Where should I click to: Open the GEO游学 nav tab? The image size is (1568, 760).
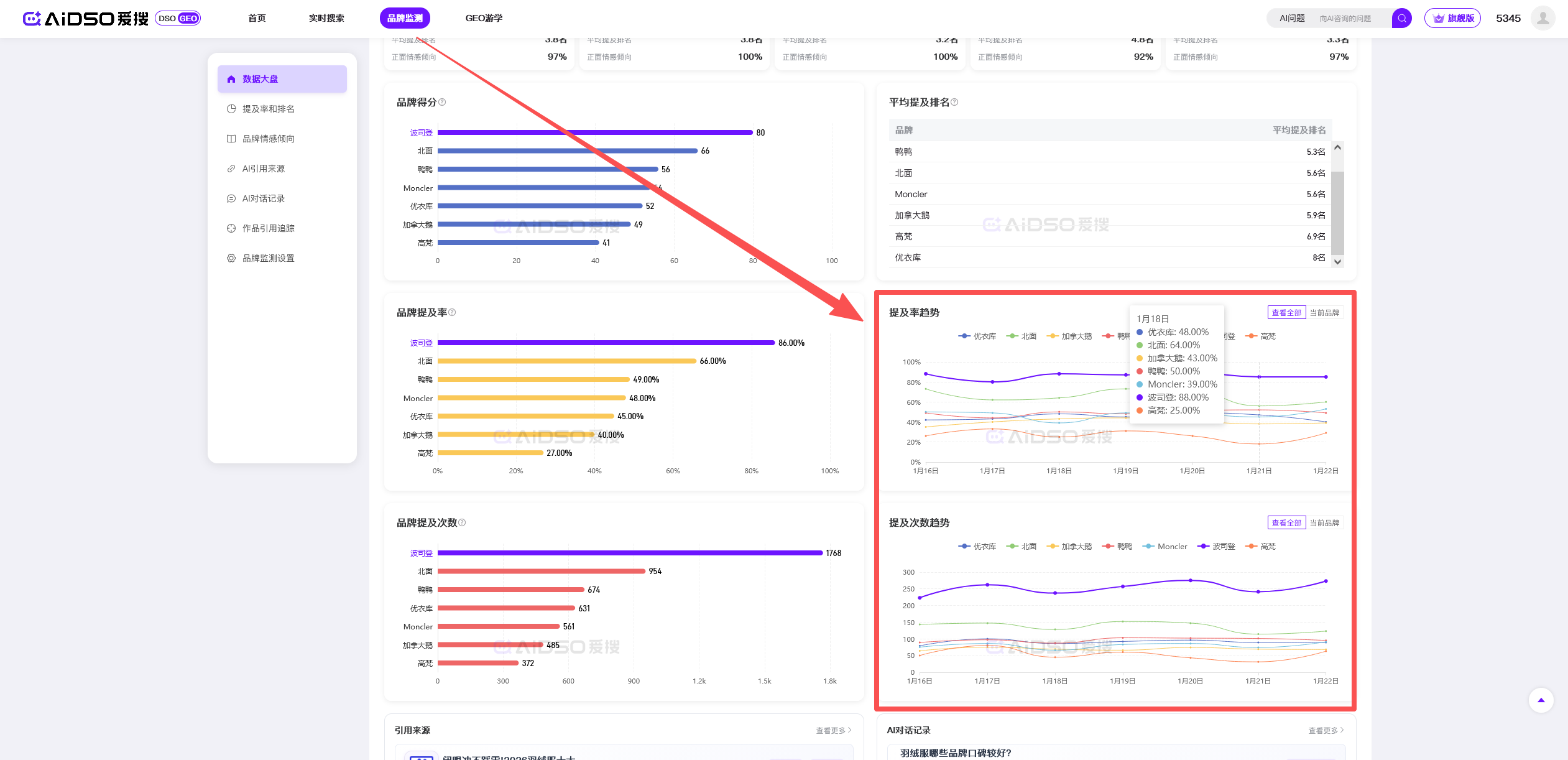[x=484, y=18]
